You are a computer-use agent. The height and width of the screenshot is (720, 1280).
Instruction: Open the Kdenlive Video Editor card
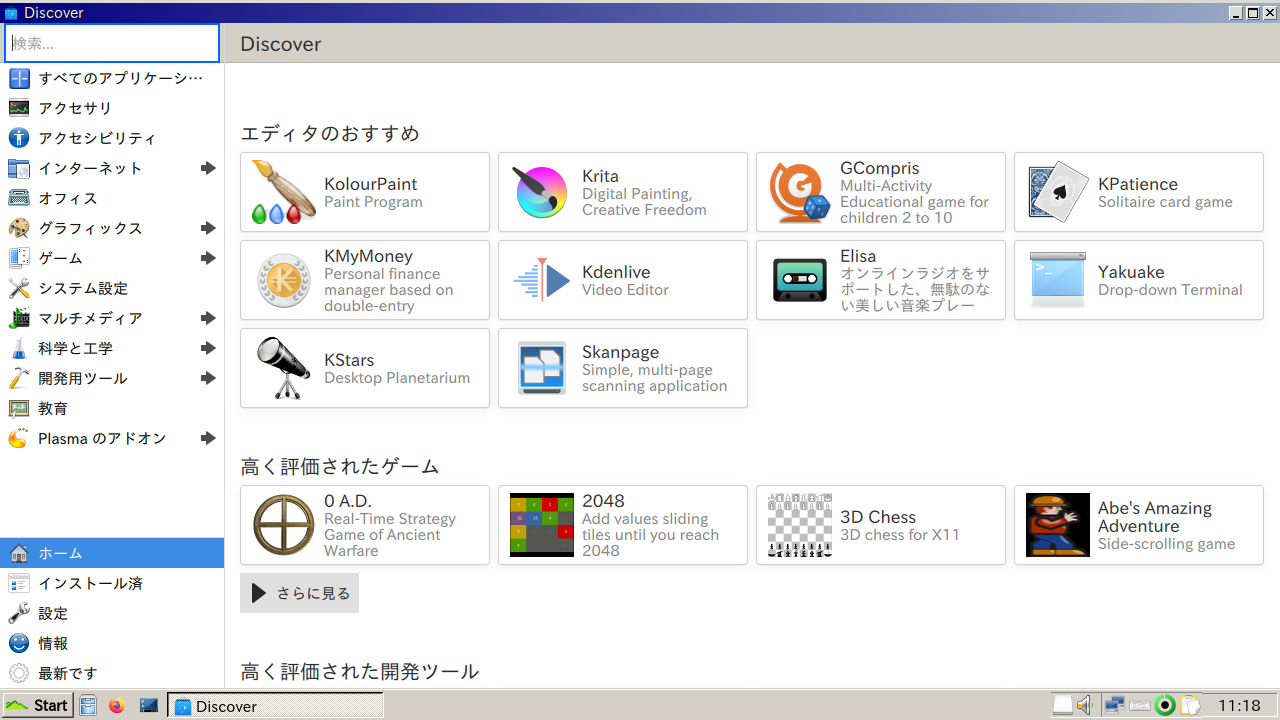pos(623,280)
